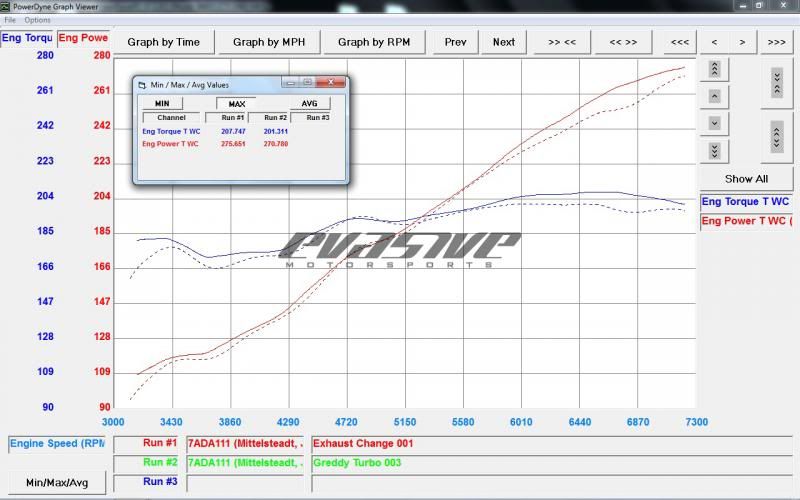800x500 pixels.
Task: Click the Run #1 column header in values window
Action: (226, 117)
